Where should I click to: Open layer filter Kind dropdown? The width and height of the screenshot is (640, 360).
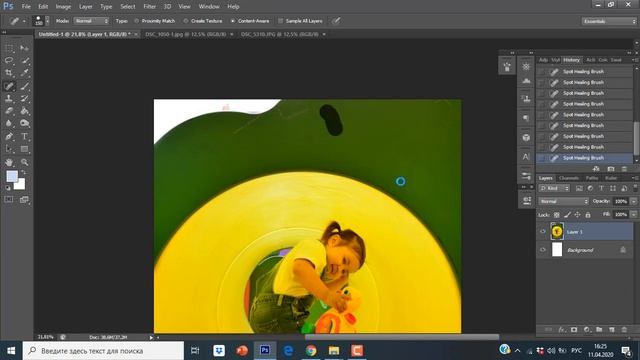coord(554,188)
